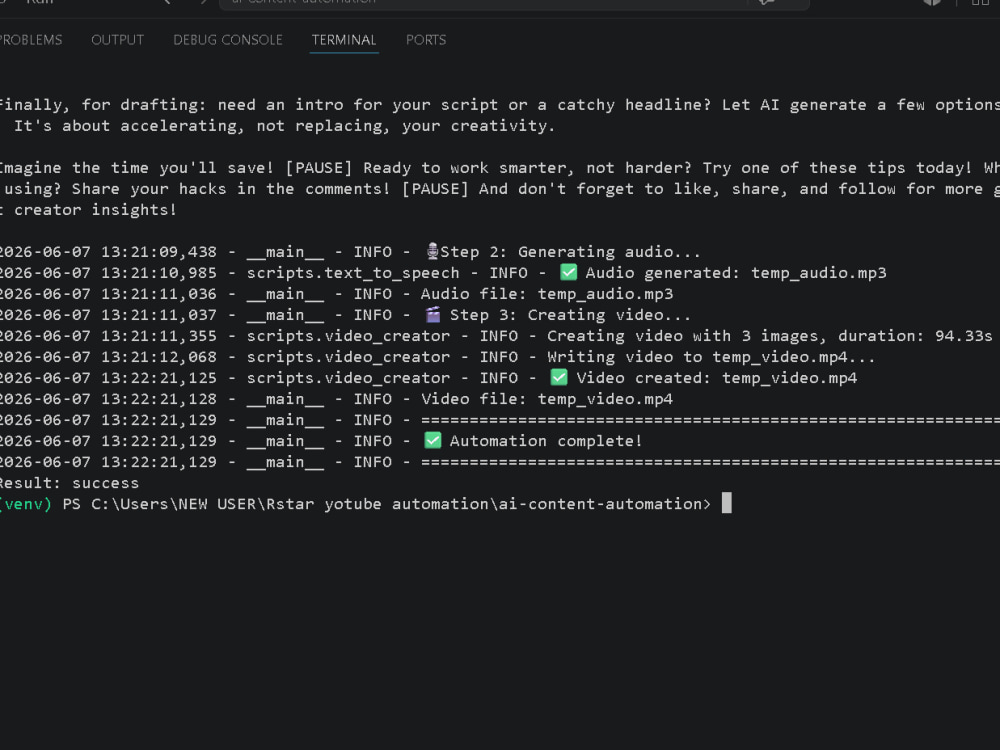This screenshot has width=1000, height=750.
Task: Click the terminal cursor at the PowerShell prompt
Action: 726,503
